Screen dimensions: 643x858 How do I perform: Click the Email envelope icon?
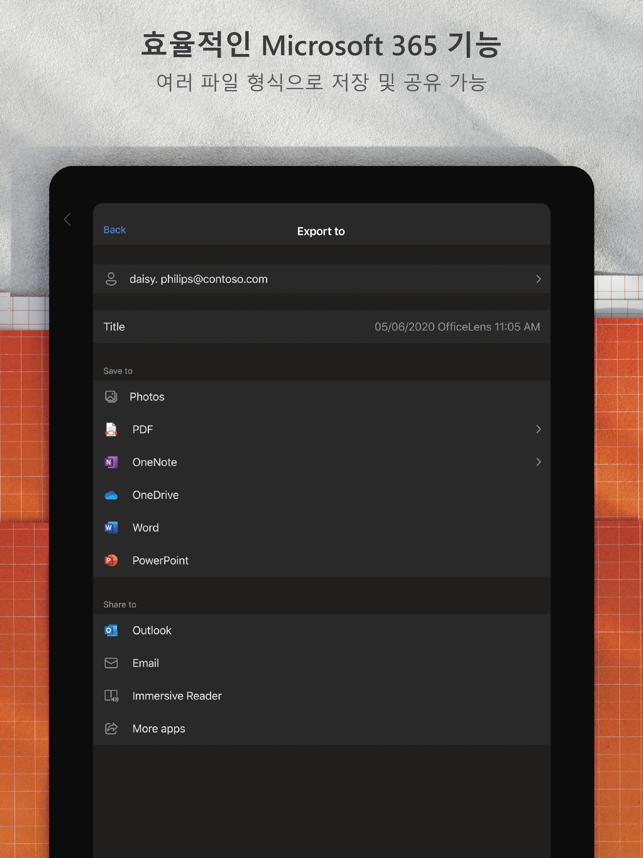(111, 663)
